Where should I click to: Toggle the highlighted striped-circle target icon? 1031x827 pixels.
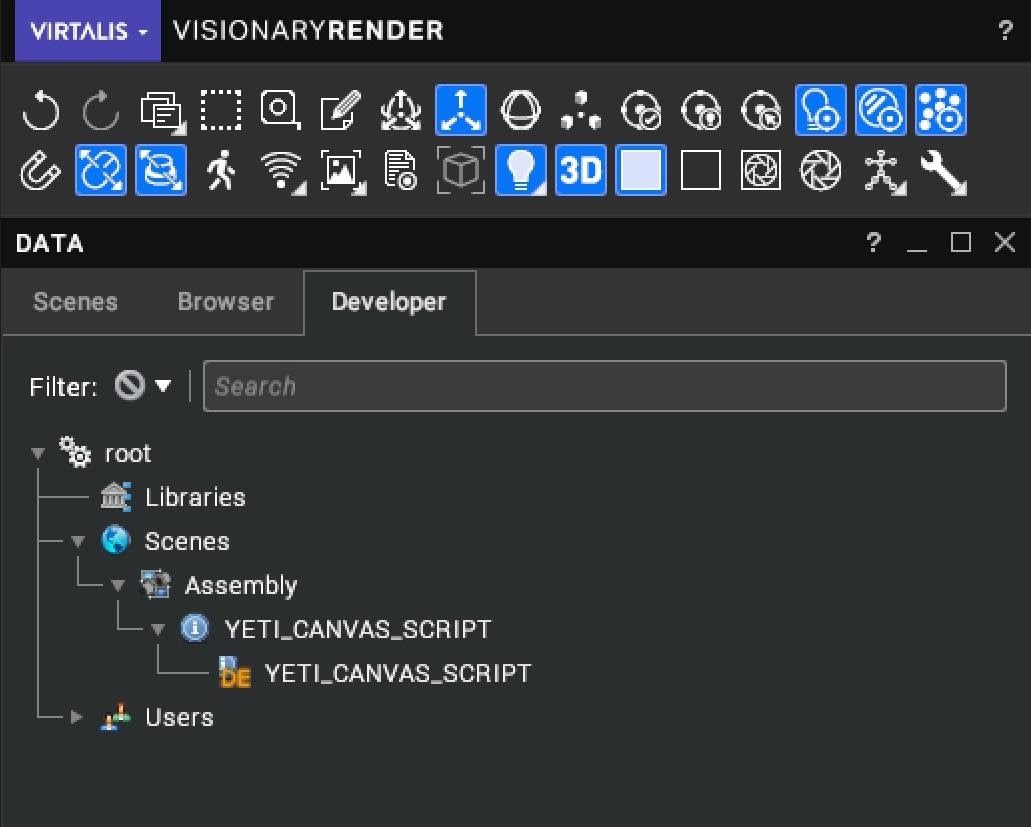click(x=880, y=110)
